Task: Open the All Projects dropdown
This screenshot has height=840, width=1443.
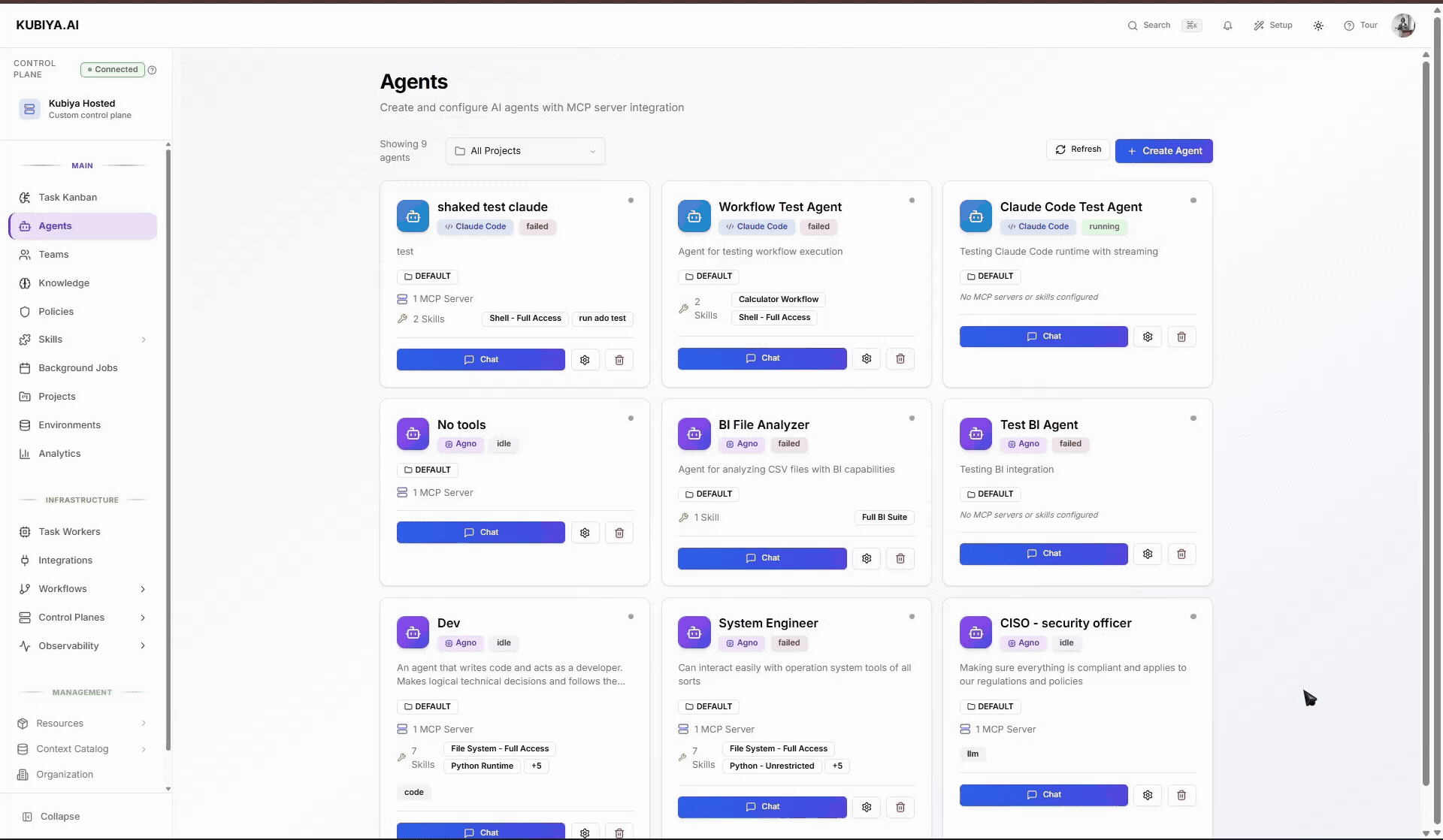Action: coord(525,150)
